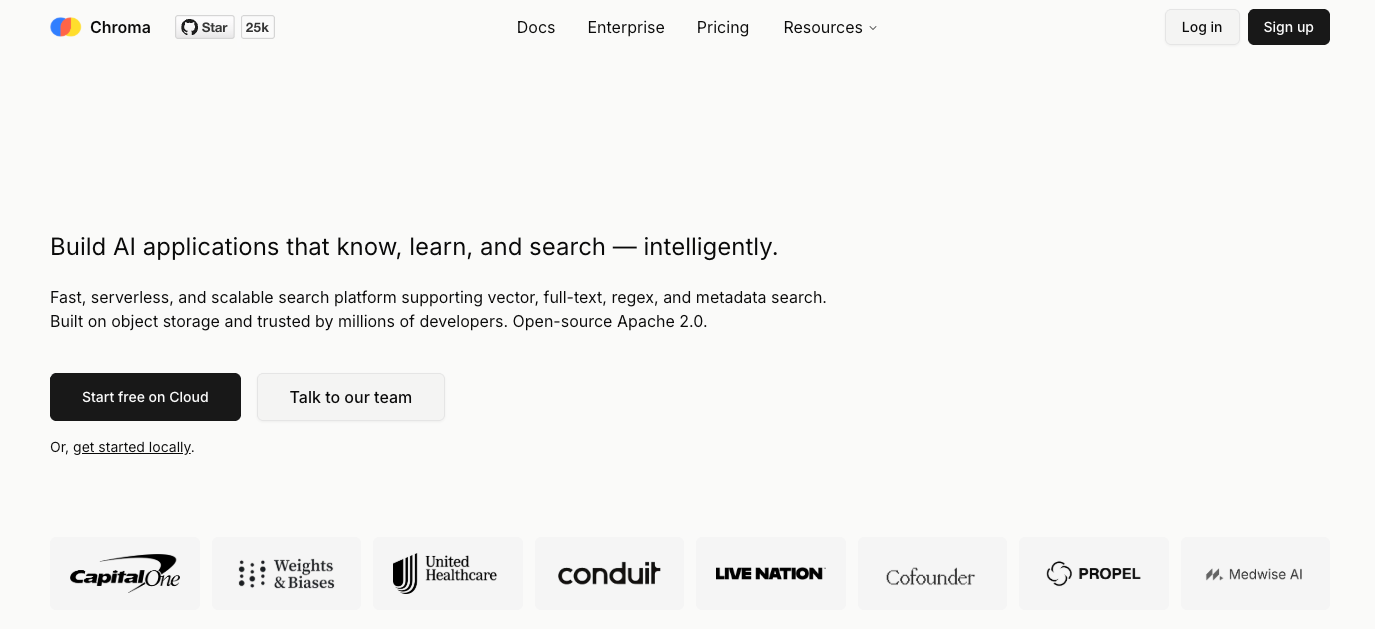
Task: Follow the get started locally link
Action: coord(132,447)
